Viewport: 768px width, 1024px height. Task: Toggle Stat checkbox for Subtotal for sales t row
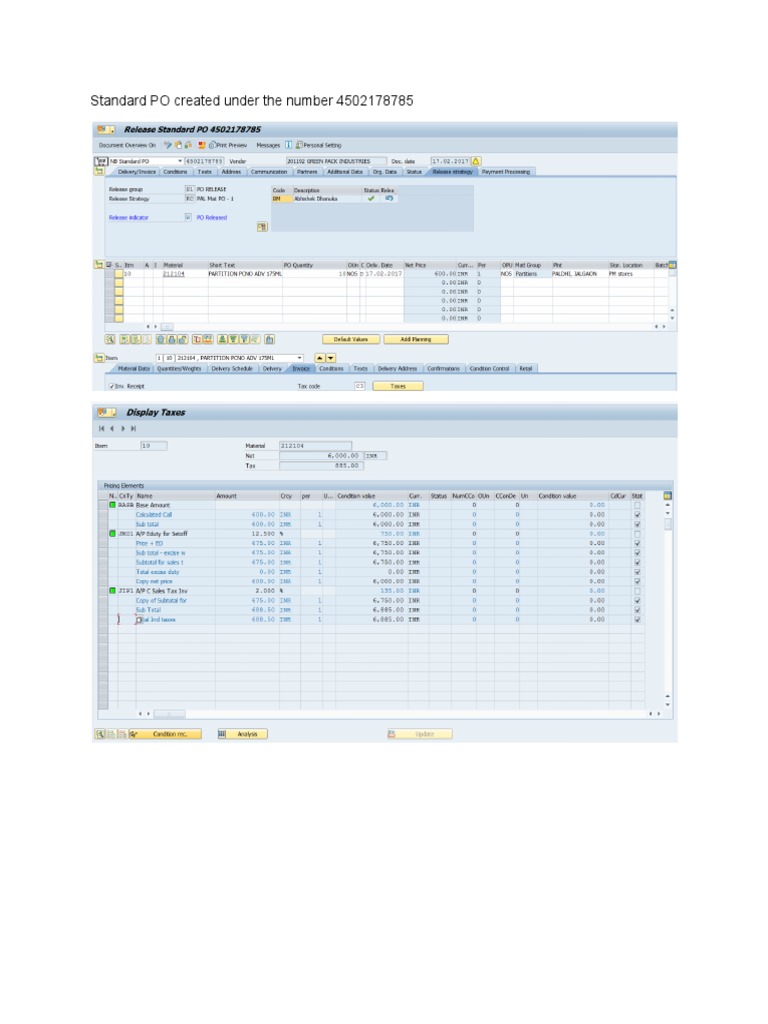637,562
